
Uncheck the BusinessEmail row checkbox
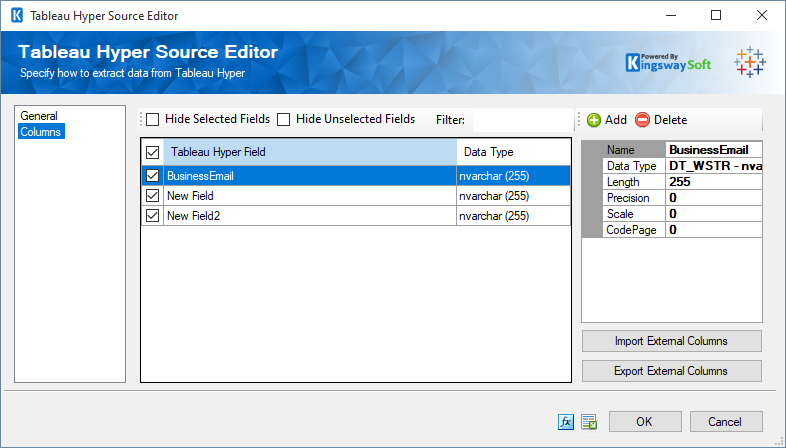152,176
